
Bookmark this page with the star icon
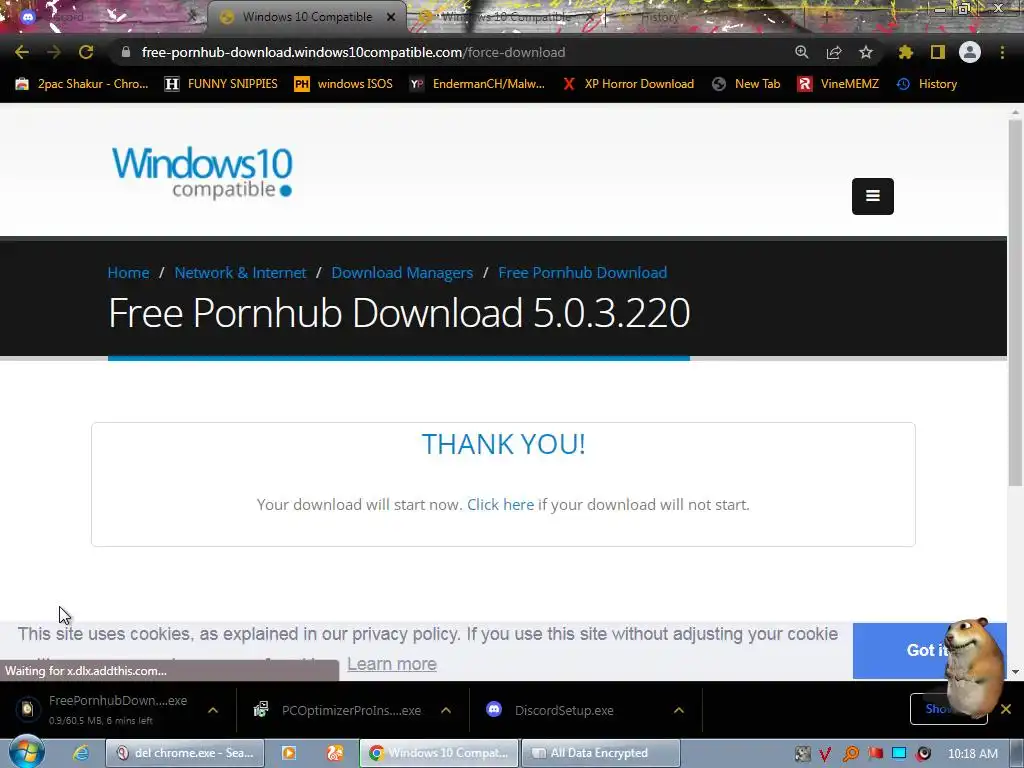(866, 52)
